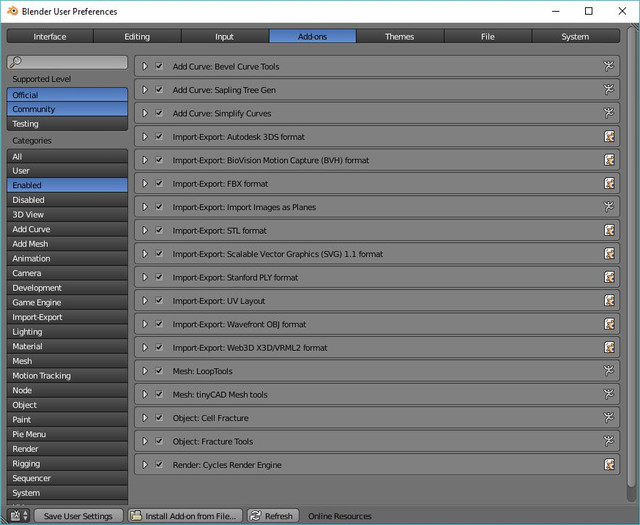Toggle STL format add-on checkbox
640x525 pixels.
(159, 230)
